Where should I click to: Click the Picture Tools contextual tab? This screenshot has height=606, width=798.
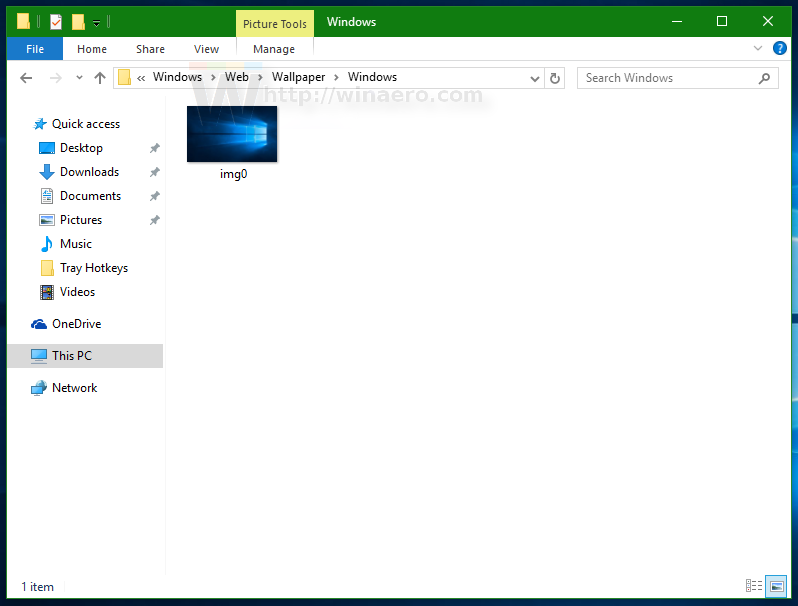[275, 24]
